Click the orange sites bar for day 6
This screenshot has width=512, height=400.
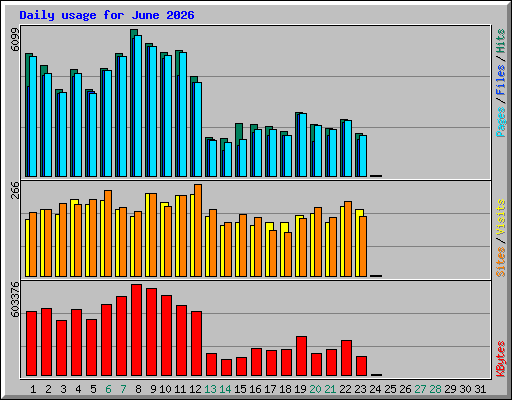108,233
